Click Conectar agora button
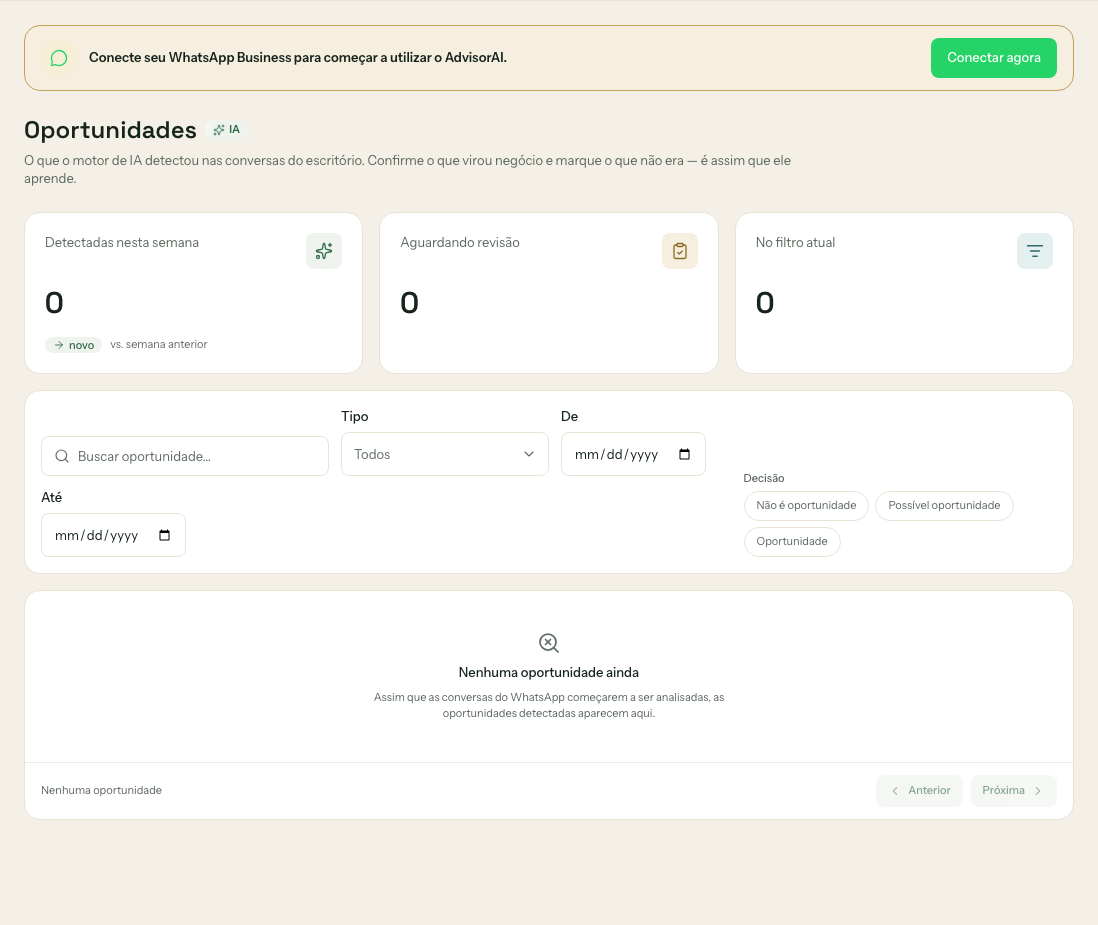This screenshot has height=925, width=1098. pos(994,58)
